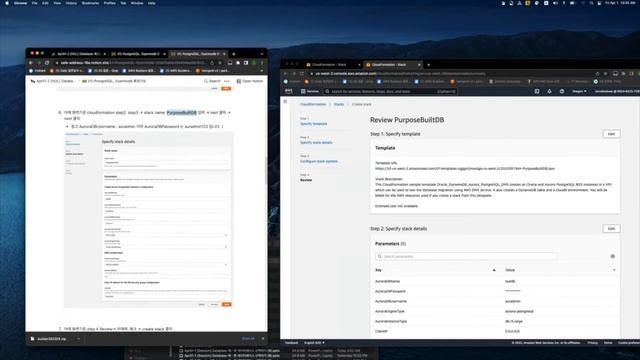640x360 pixels.
Task: Click Edit for Step 2 Specify stack details
Action: (x=611, y=229)
